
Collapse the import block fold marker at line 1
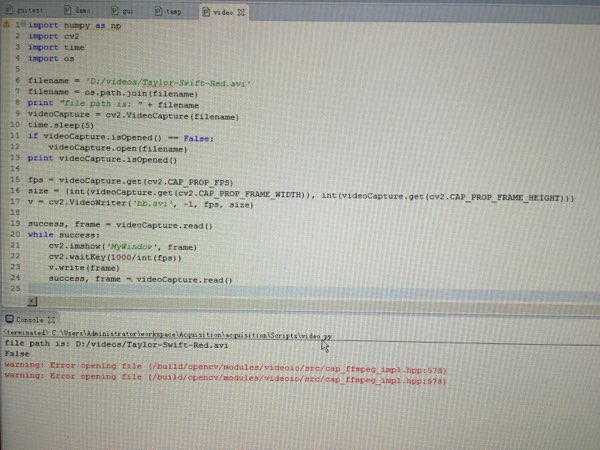pos(24,24)
